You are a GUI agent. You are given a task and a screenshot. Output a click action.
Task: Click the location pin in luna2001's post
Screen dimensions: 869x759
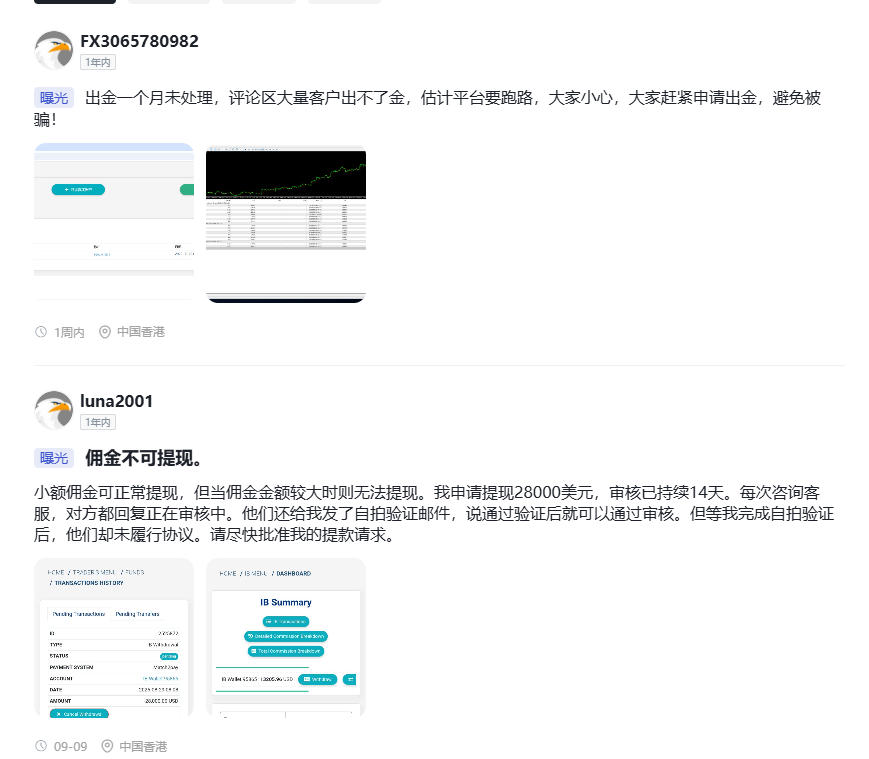click(x=105, y=746)
